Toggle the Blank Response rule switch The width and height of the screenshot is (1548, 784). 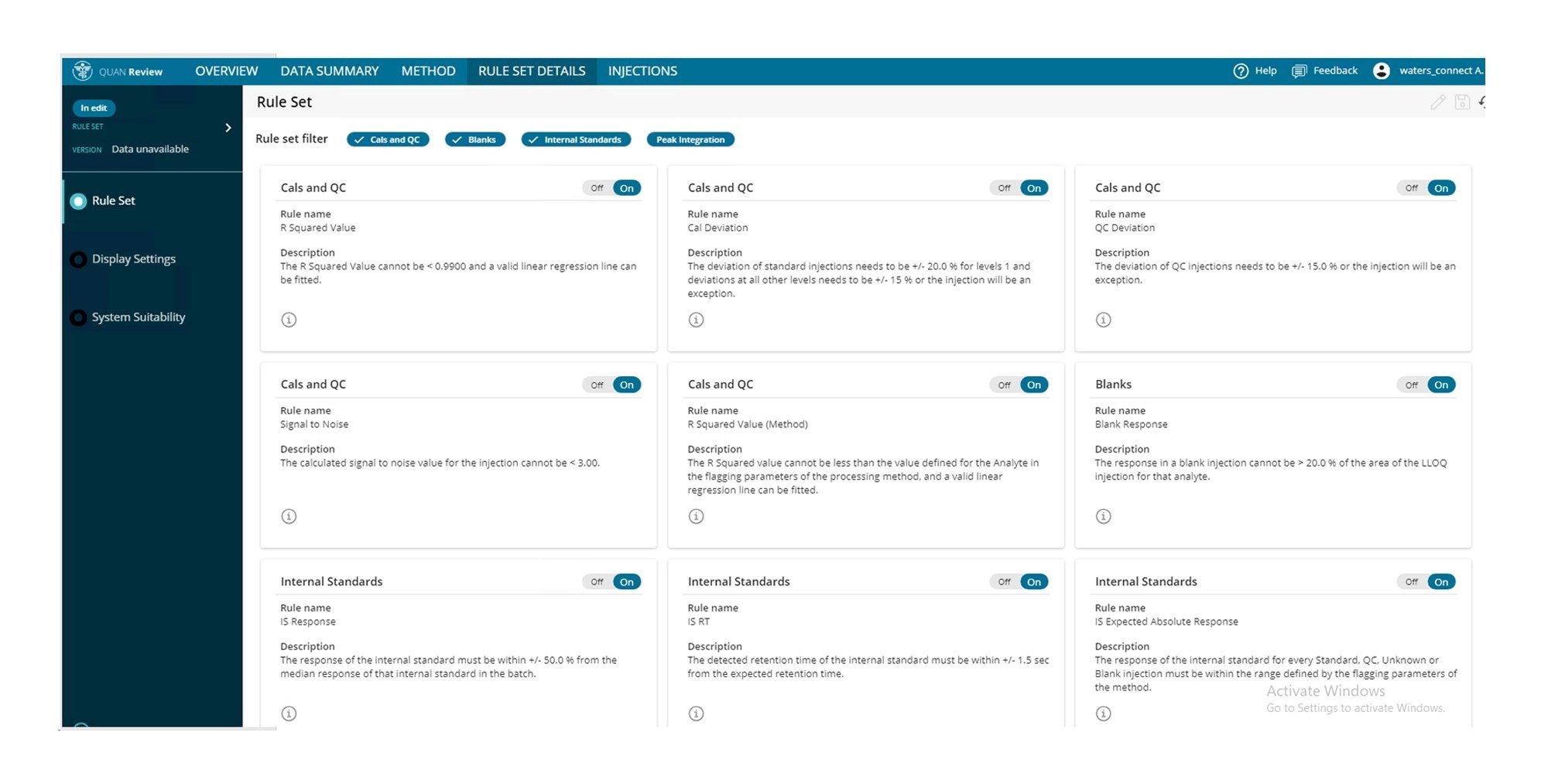coord(1426,385)
